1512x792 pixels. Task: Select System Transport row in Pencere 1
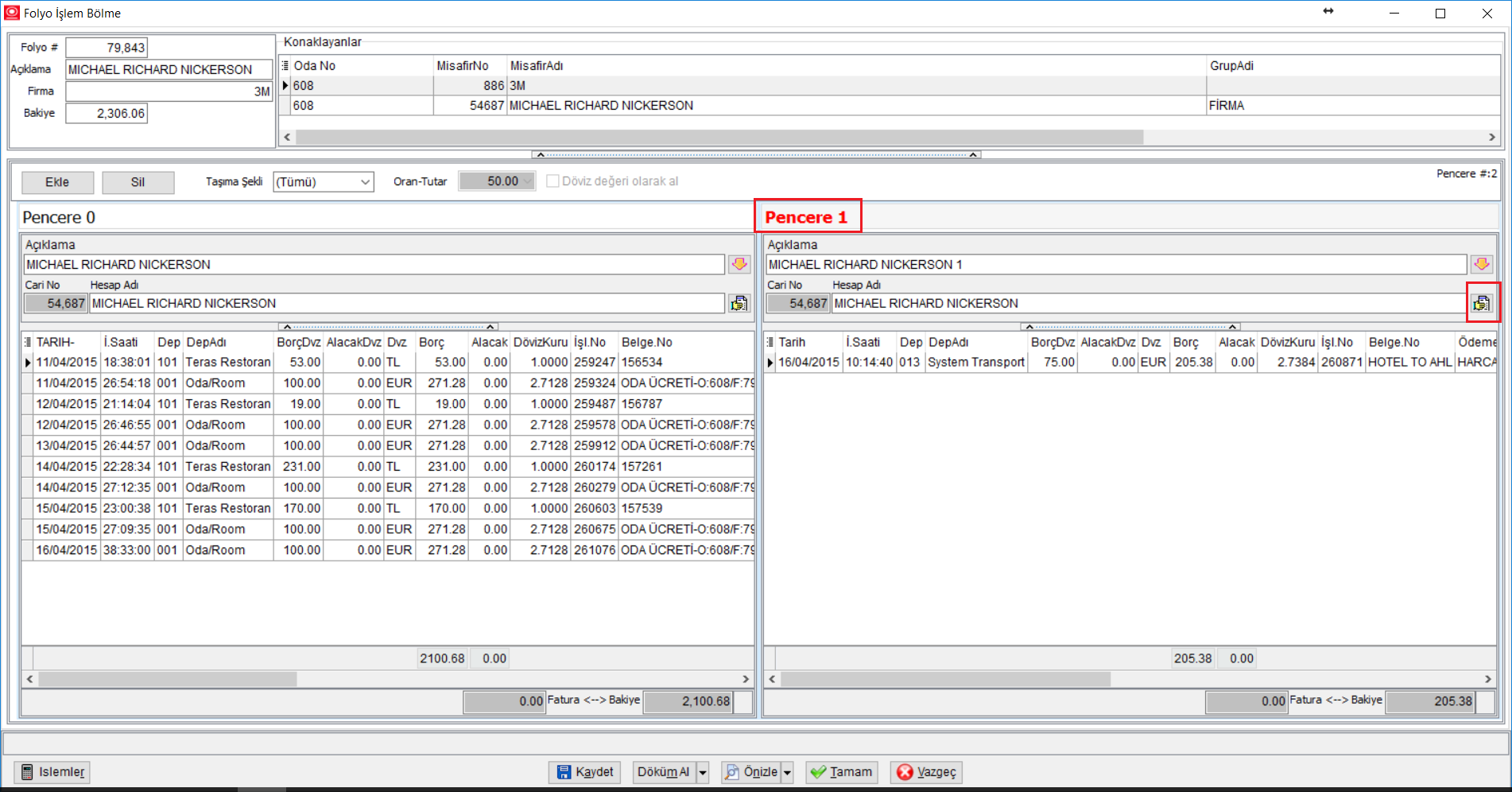[x=1130, y=362]
